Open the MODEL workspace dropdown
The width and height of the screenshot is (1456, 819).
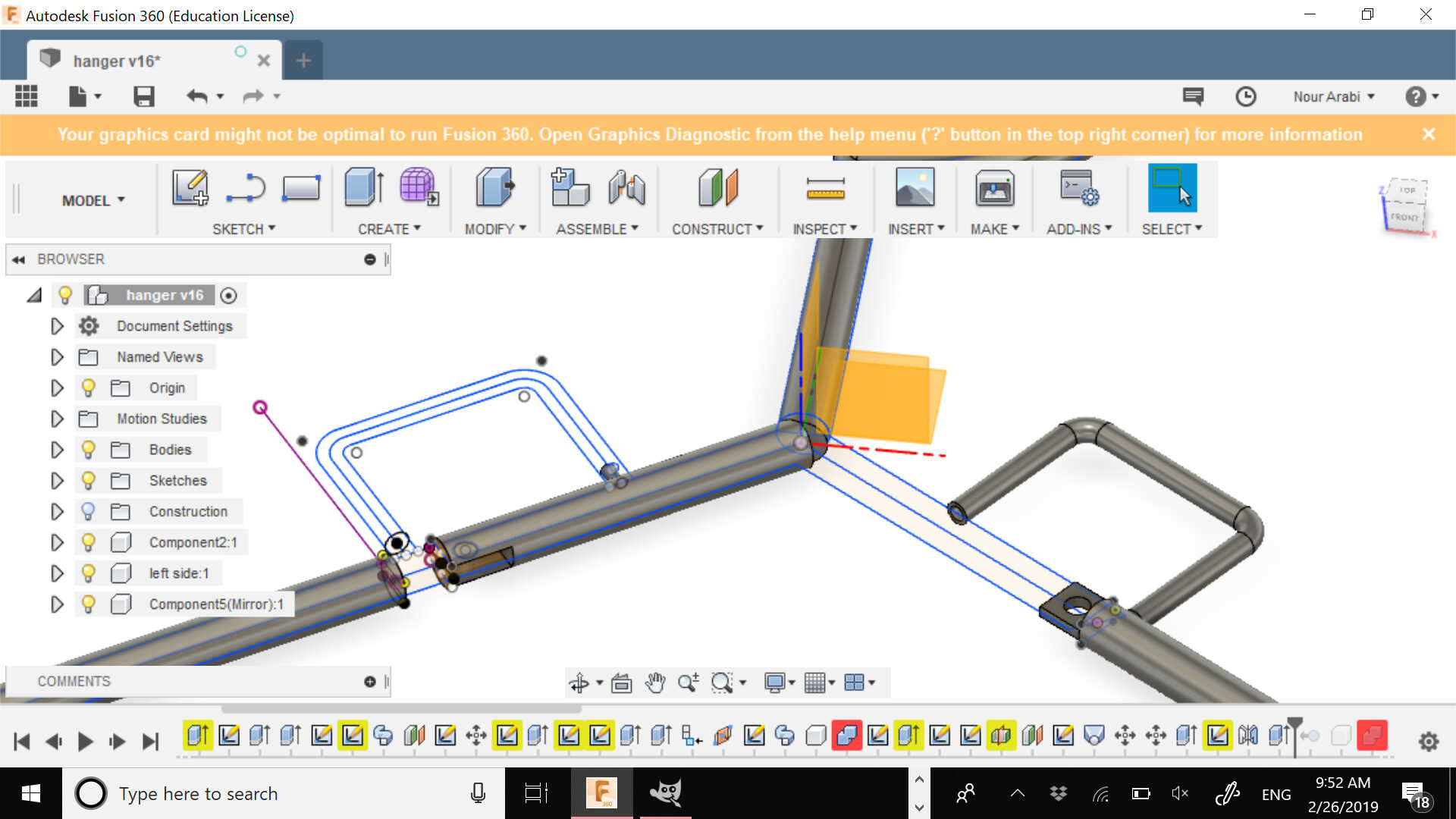(93, 200)
